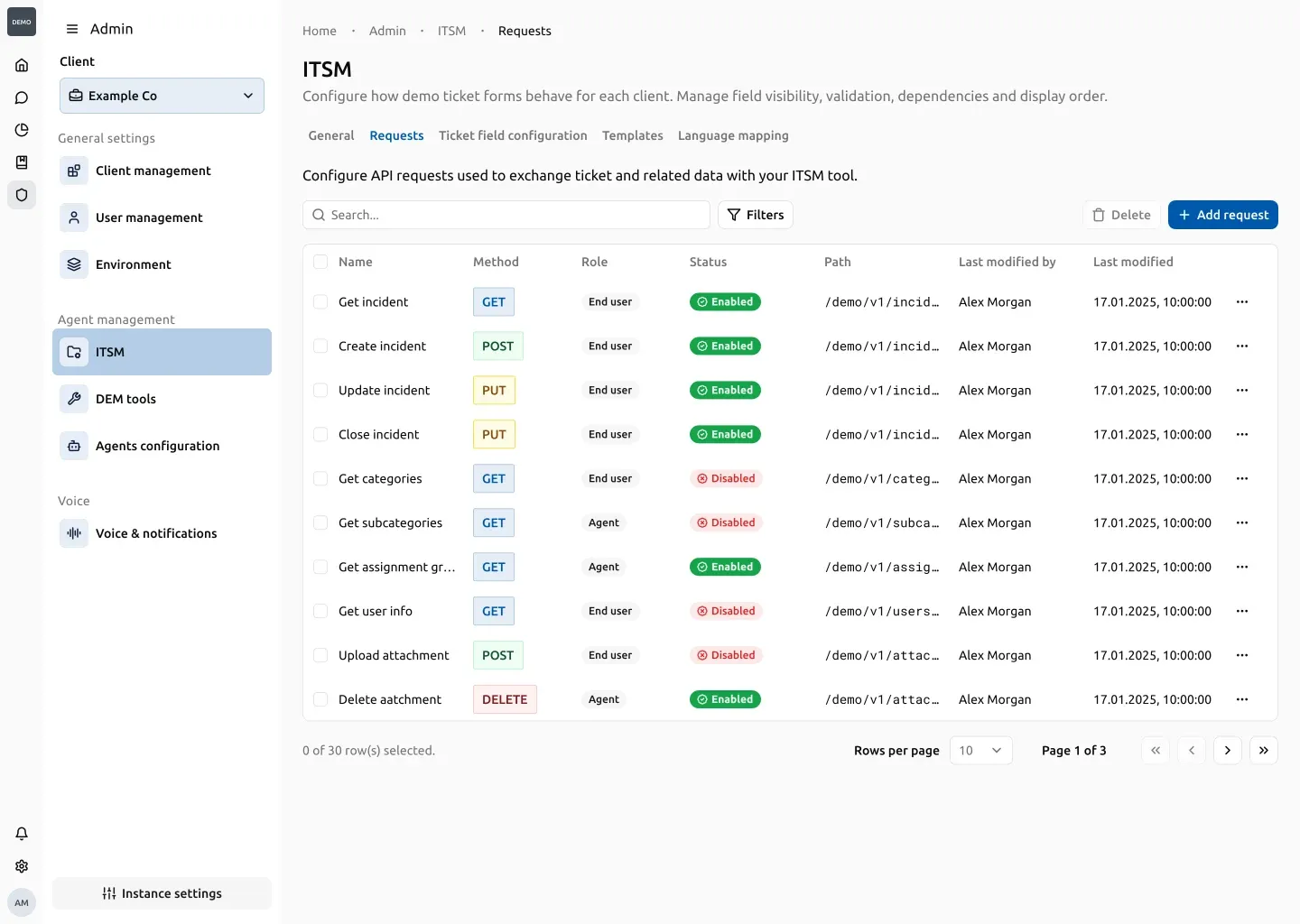
Task: Check the Close incident row checkbox
Action: tap(320, 435)
